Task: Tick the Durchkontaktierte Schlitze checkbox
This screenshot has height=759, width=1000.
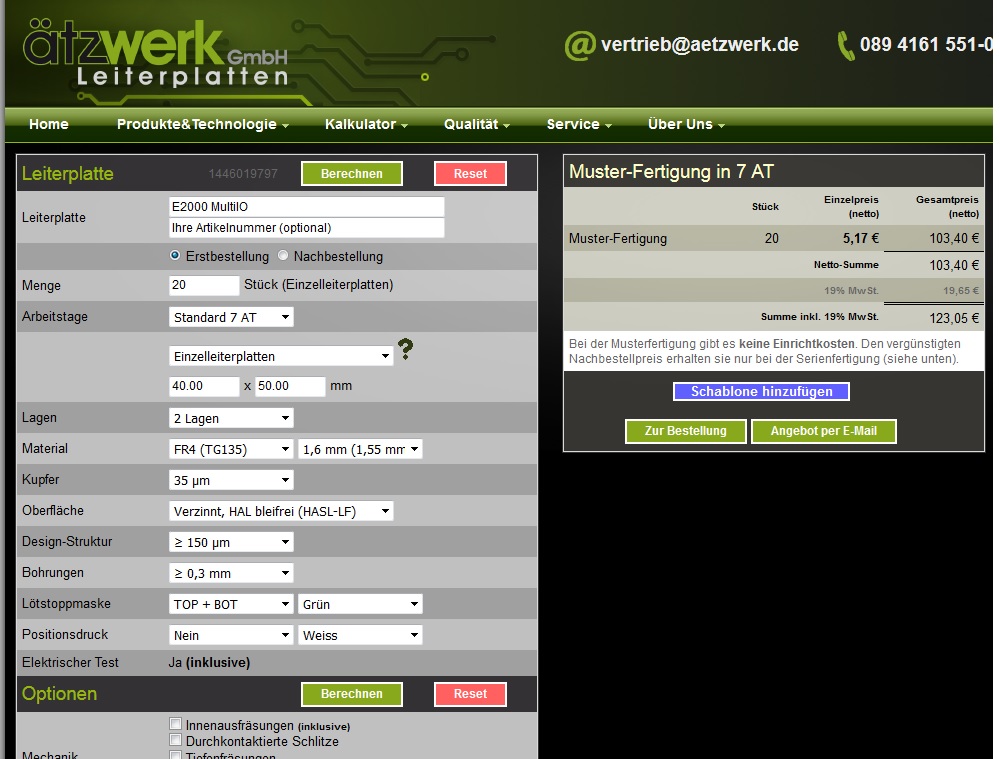Action: tap(176, 741)
